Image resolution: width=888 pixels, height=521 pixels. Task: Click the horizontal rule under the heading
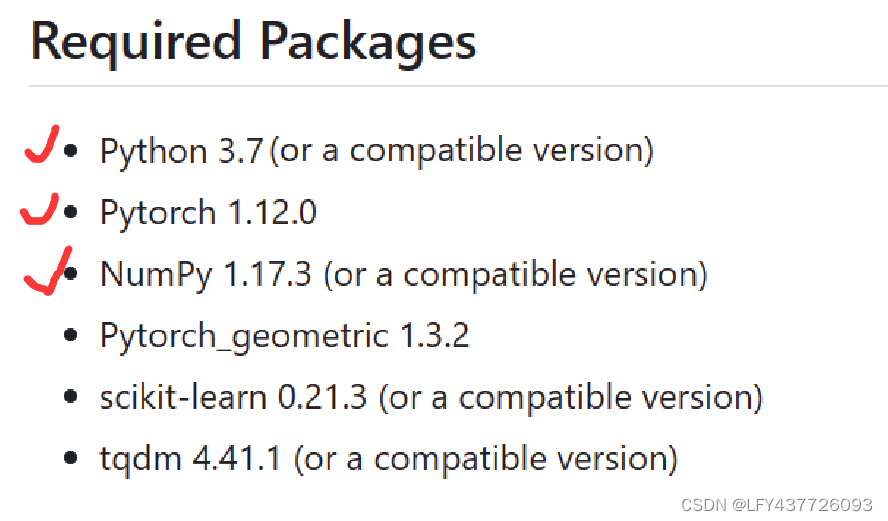tap(458, 86)
